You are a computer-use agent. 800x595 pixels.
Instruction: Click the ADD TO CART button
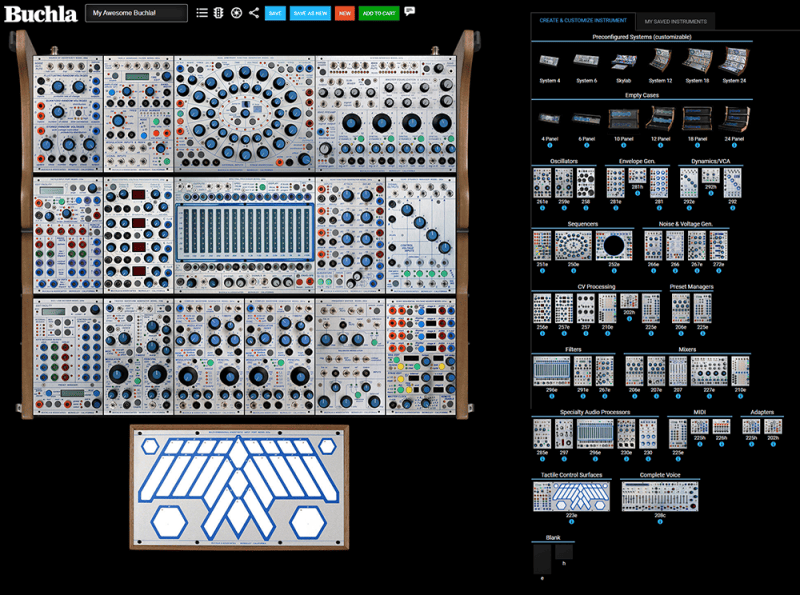pos(379,13)
